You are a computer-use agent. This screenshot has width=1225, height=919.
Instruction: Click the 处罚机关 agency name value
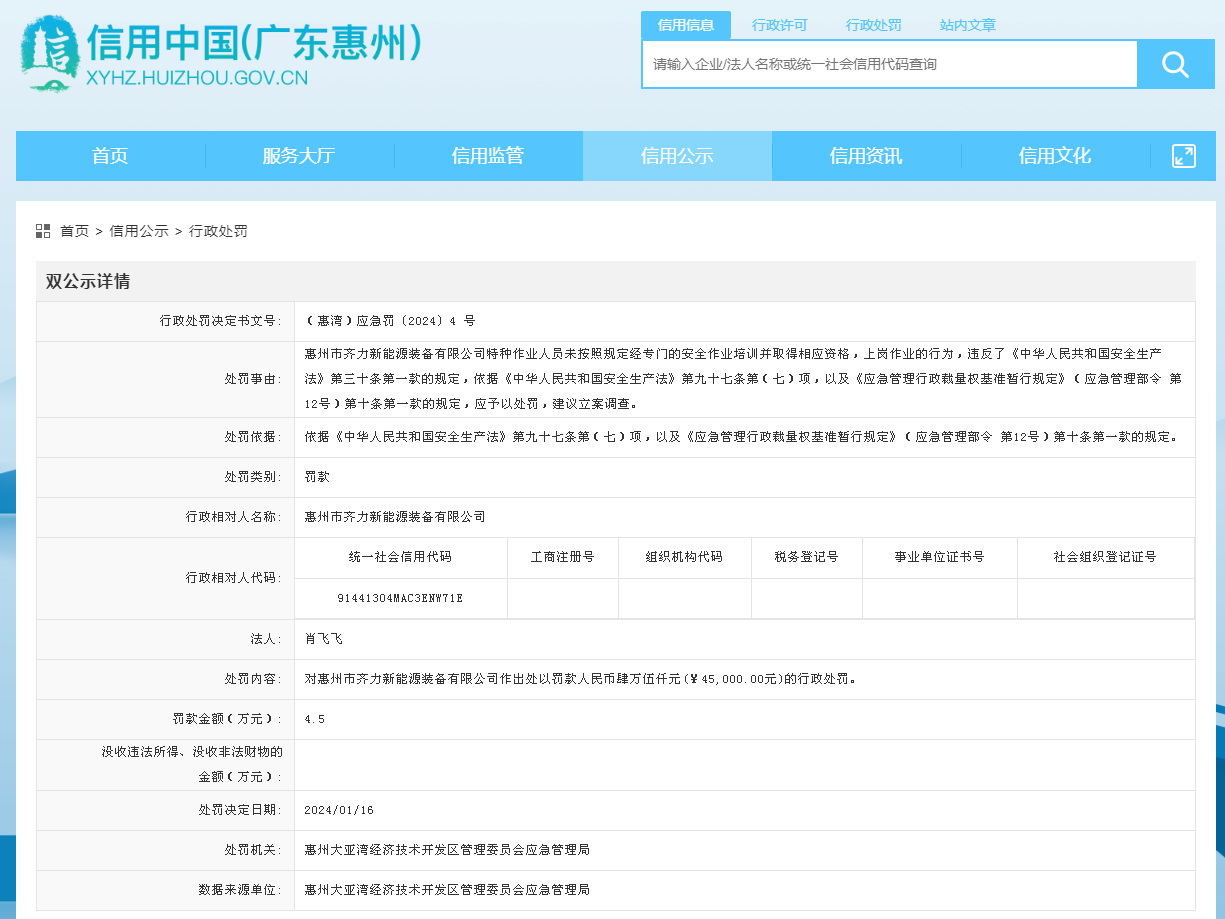(x=447, y=850)
